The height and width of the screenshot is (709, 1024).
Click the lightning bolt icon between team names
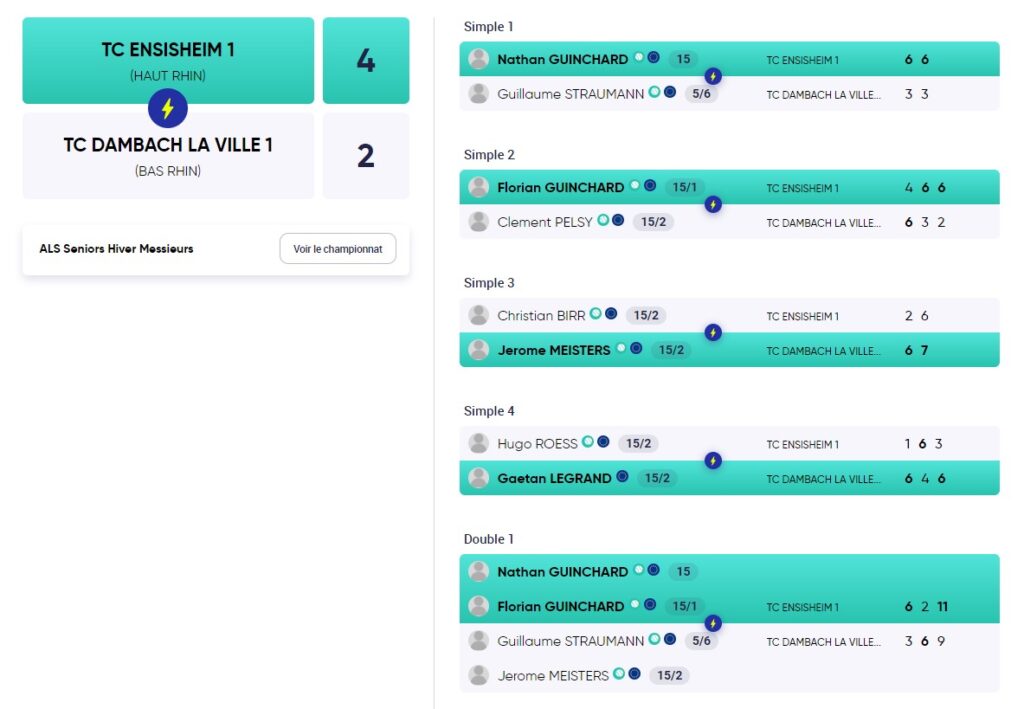click(x=168, y=108)
